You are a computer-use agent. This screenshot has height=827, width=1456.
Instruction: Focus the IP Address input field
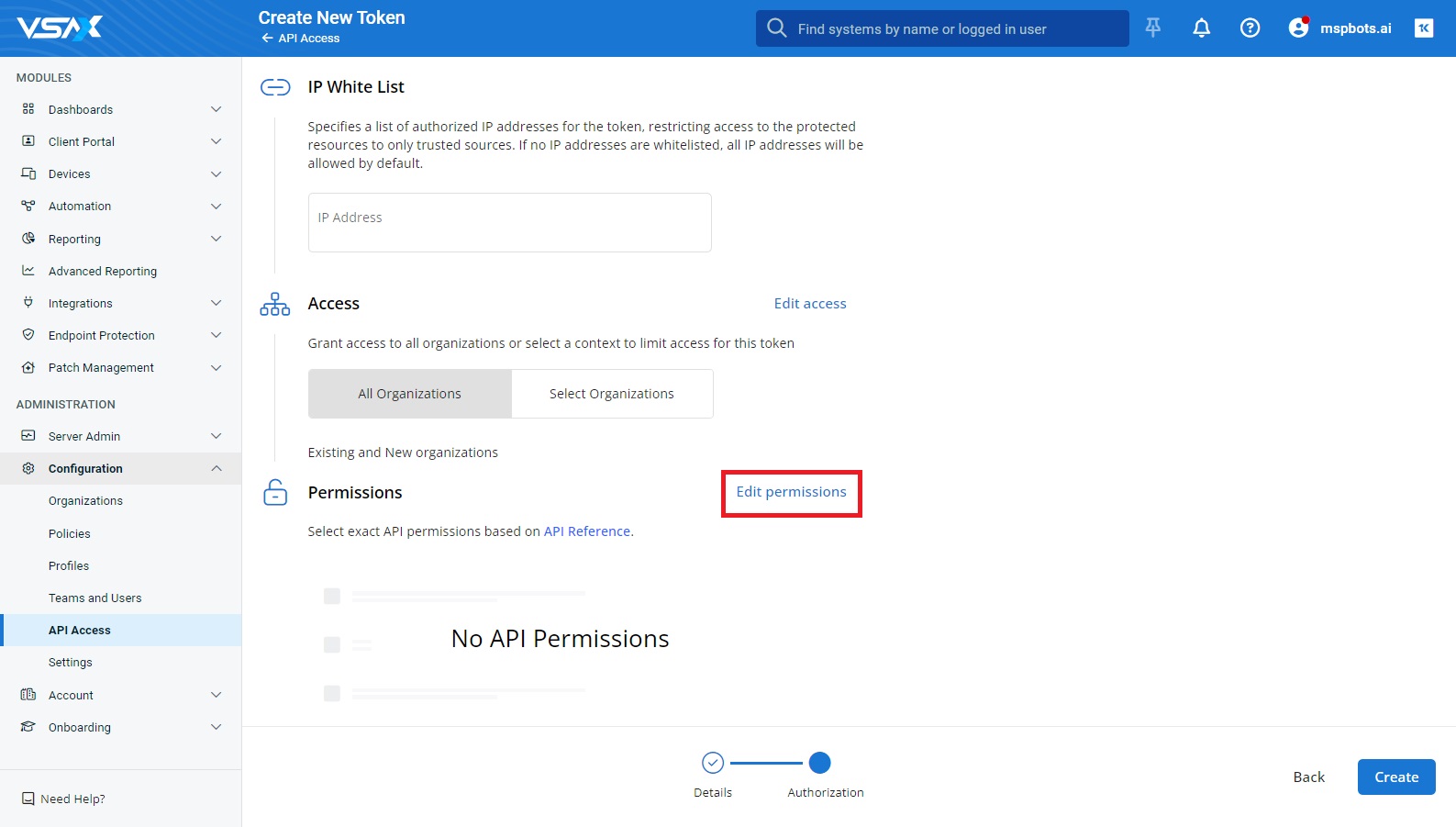coord(509,222)
